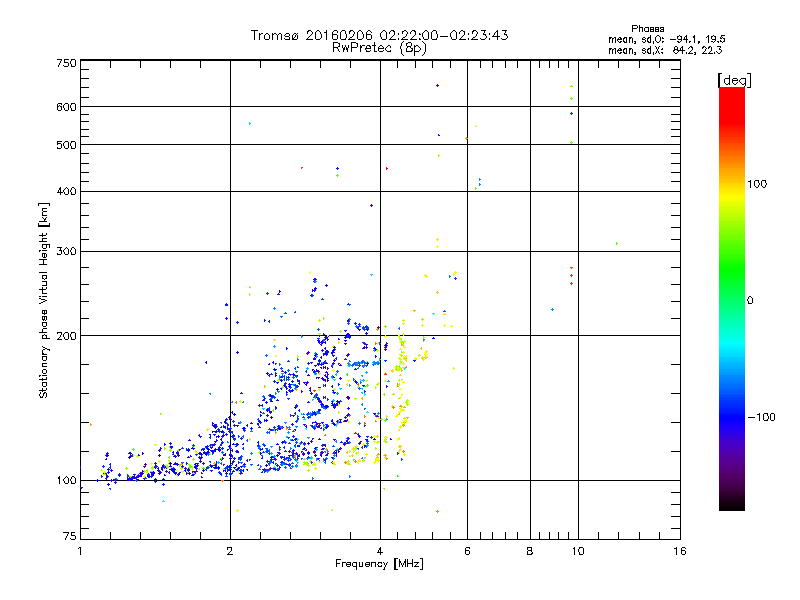
Task: Click the y-axis '500' tick label
Action: point(67,145)
